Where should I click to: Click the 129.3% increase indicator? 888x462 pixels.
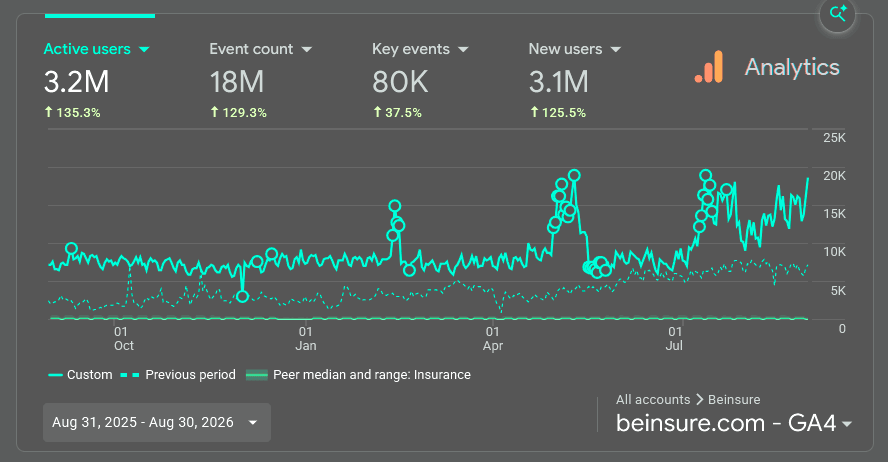pos(238,113)
